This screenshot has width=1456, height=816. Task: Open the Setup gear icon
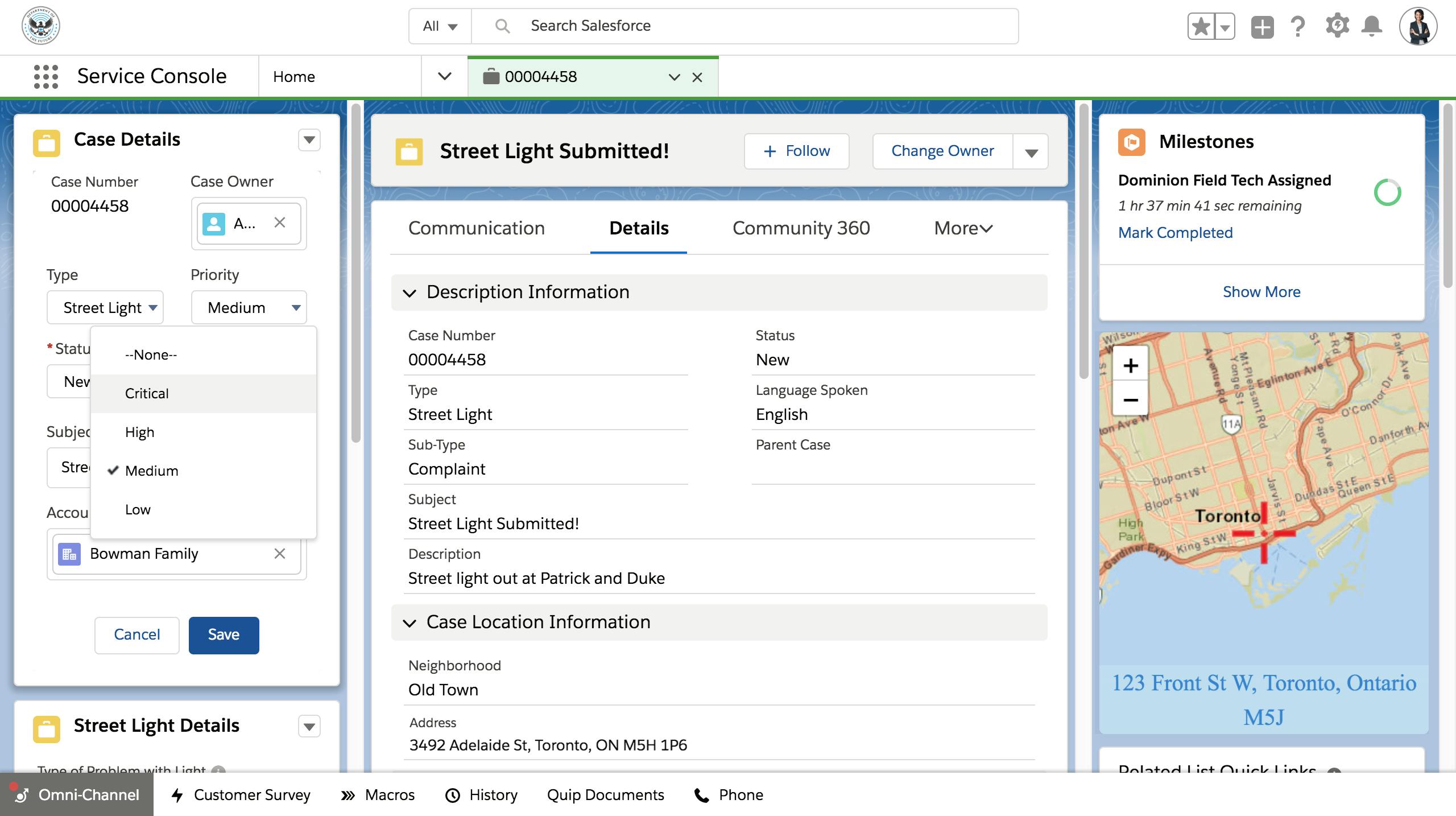point(1337,26)
